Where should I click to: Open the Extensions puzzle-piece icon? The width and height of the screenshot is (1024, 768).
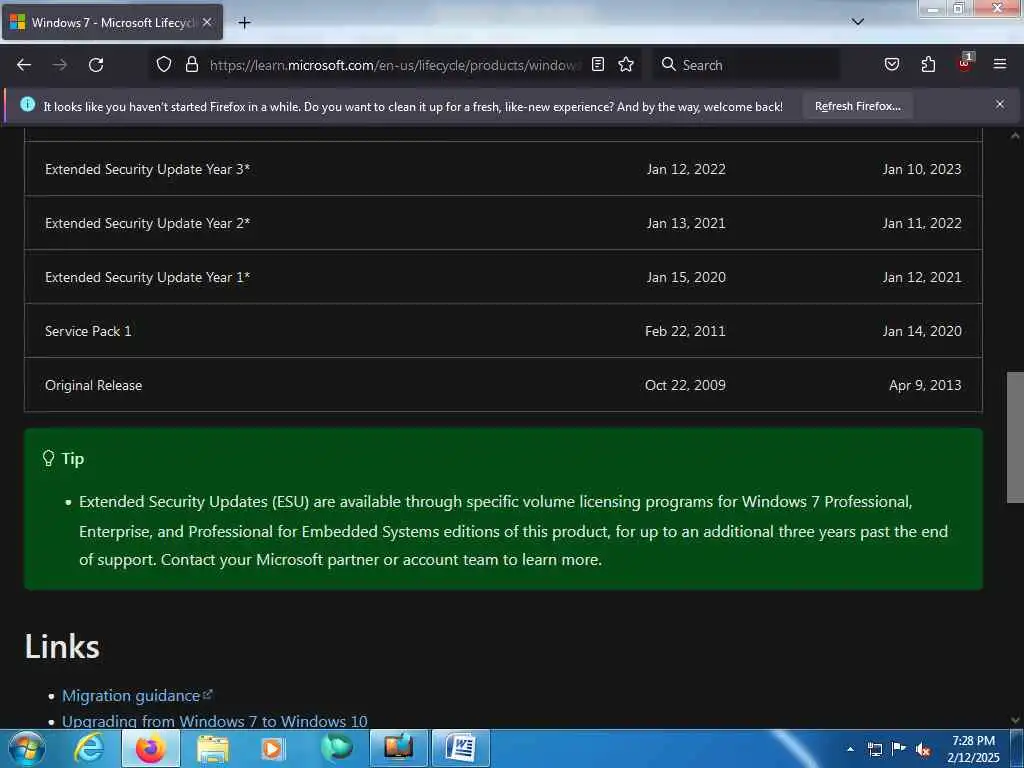[928, 64]
